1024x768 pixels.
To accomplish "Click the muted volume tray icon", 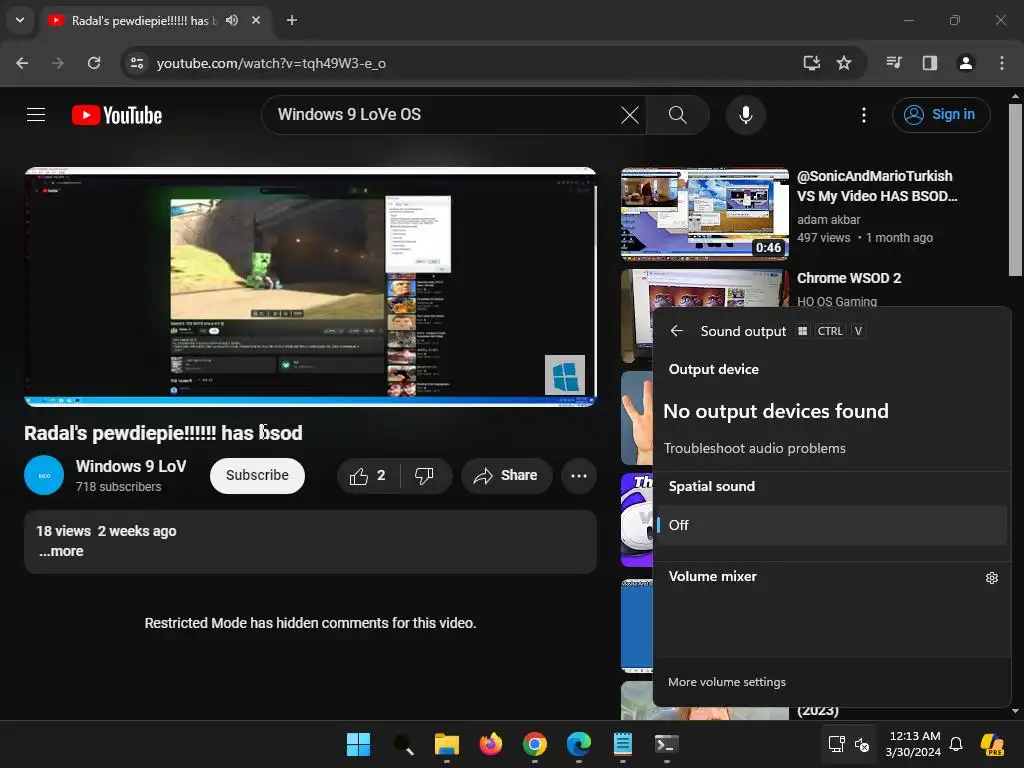I will tap(862, 744).
